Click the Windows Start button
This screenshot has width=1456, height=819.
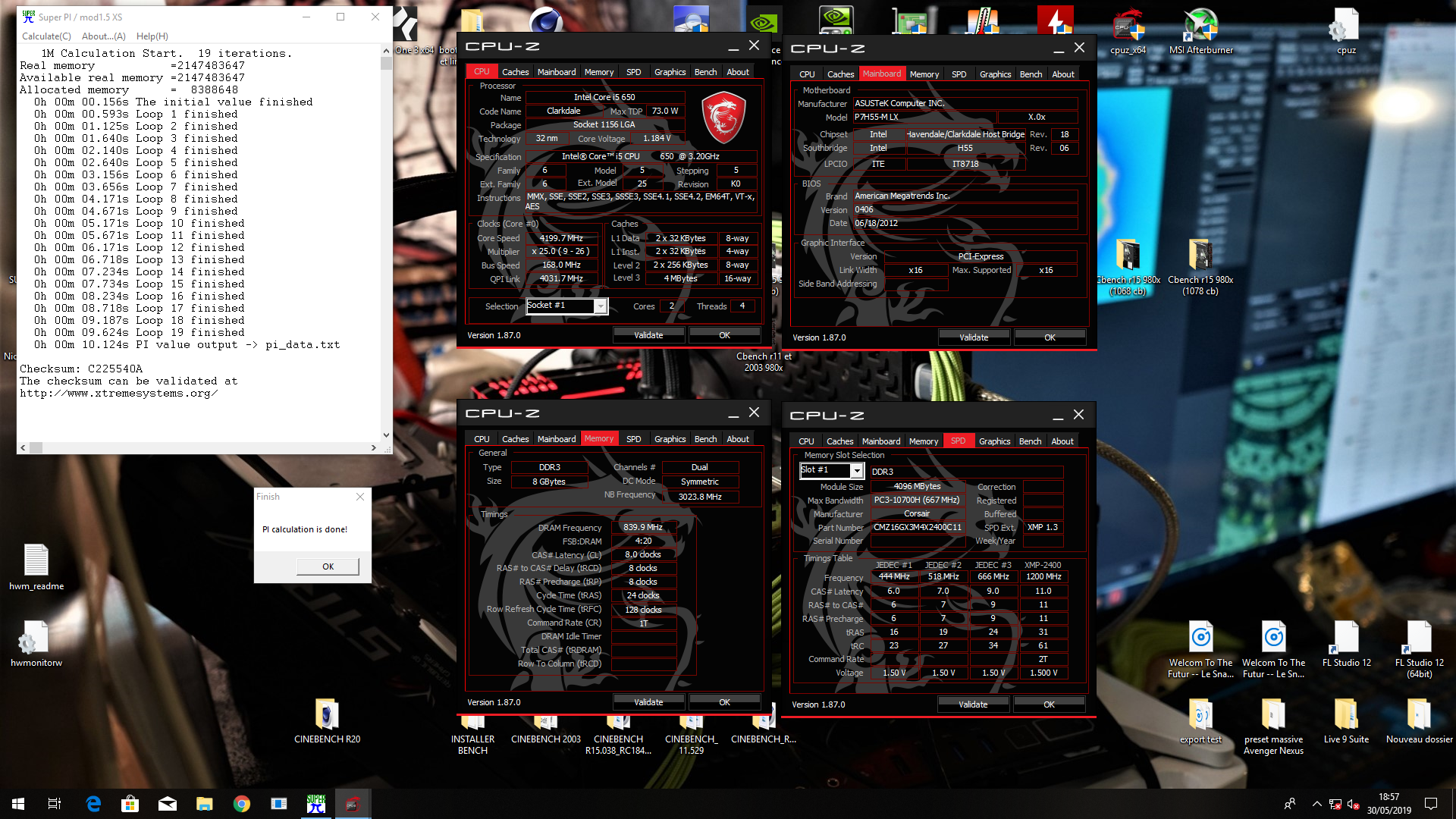point(18,804)
